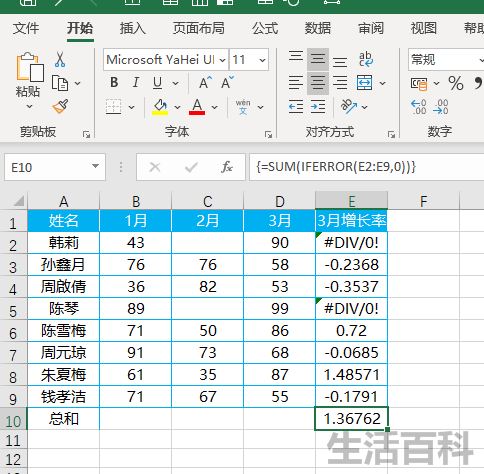
Task: Toggle Wrap Text icon
Action: pos(366,59)
